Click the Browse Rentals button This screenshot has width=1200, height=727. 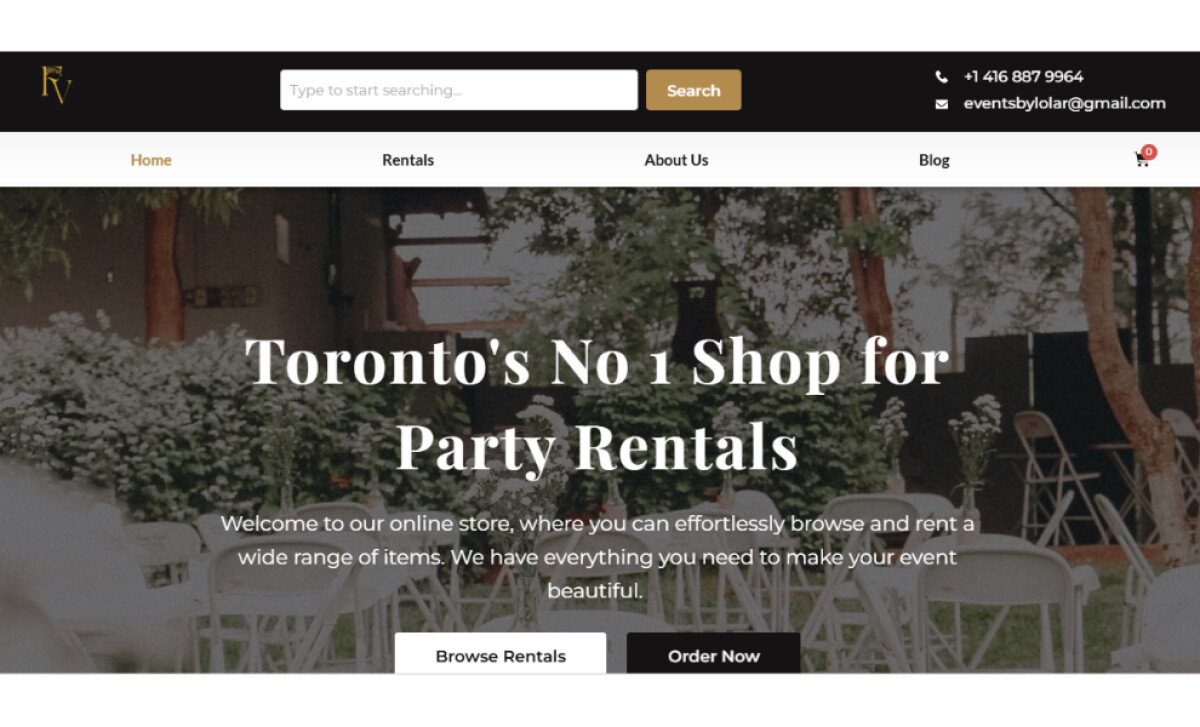point(500,653)
